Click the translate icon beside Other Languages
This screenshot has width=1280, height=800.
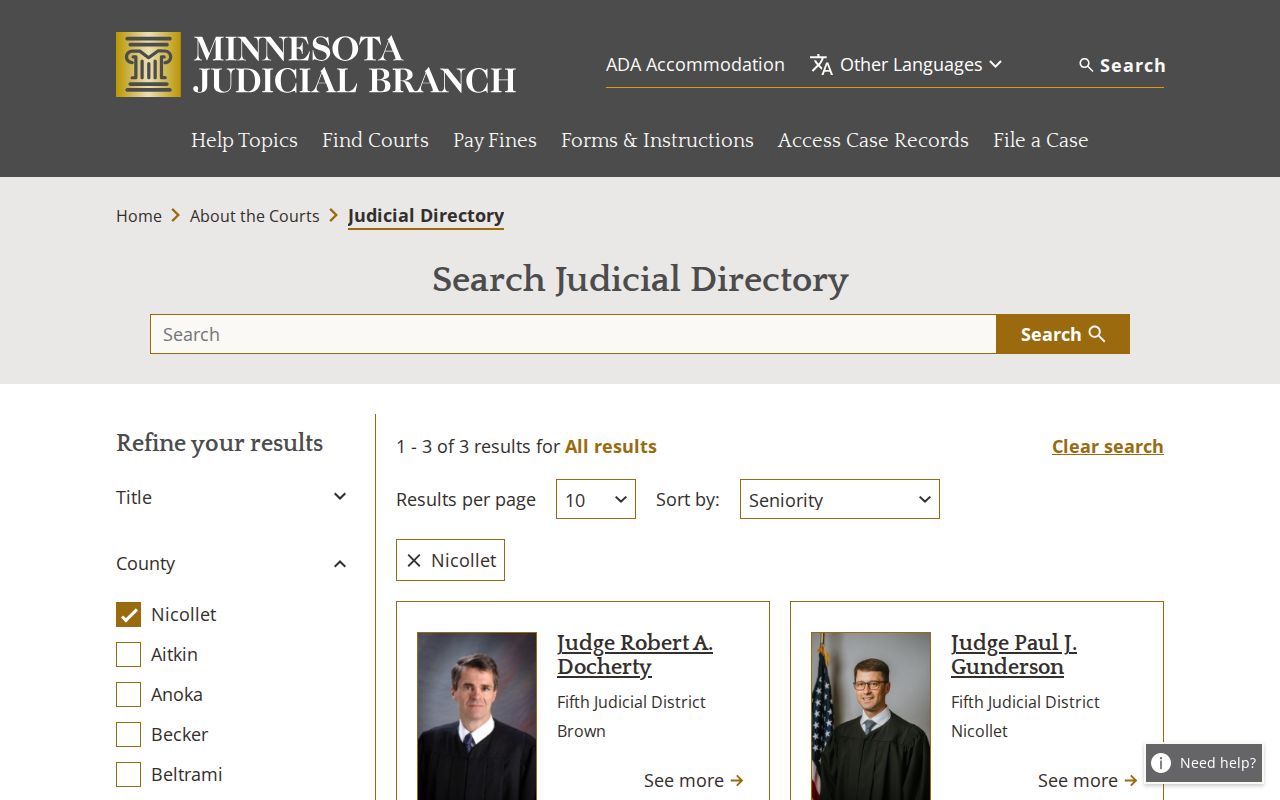pyautogui.click(x=821, y=65)
